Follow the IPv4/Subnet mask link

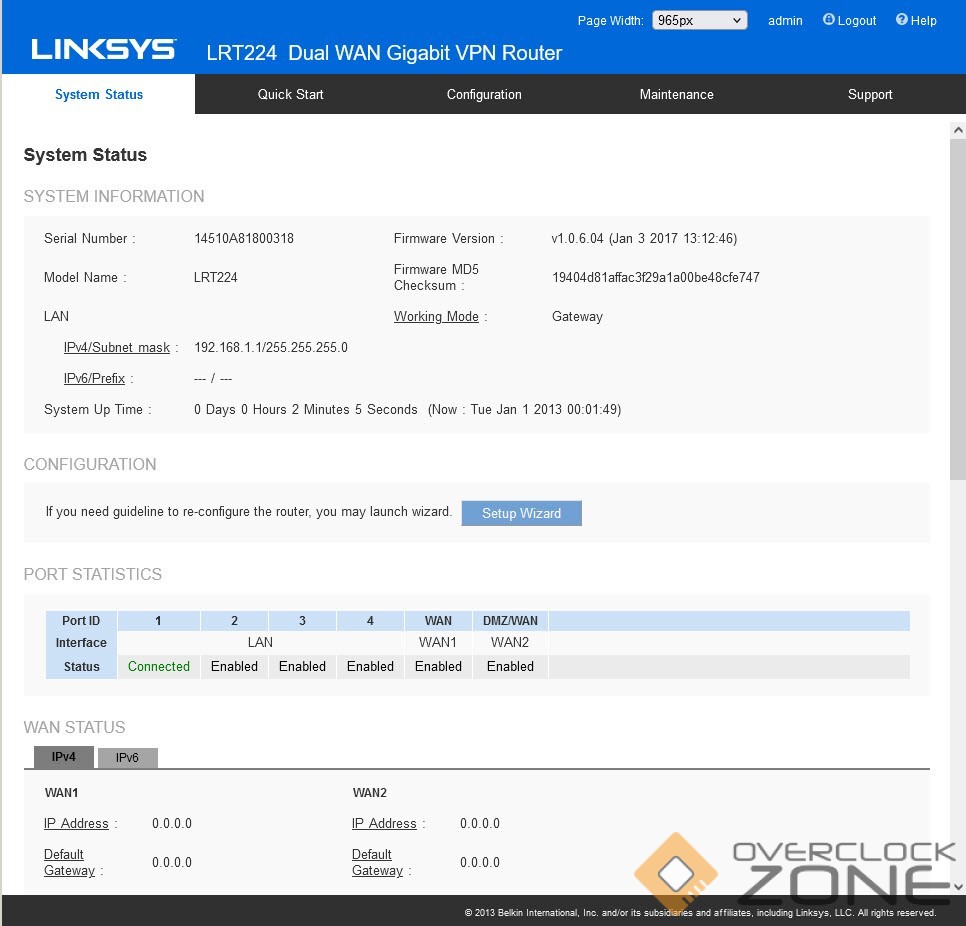[116, 347]
